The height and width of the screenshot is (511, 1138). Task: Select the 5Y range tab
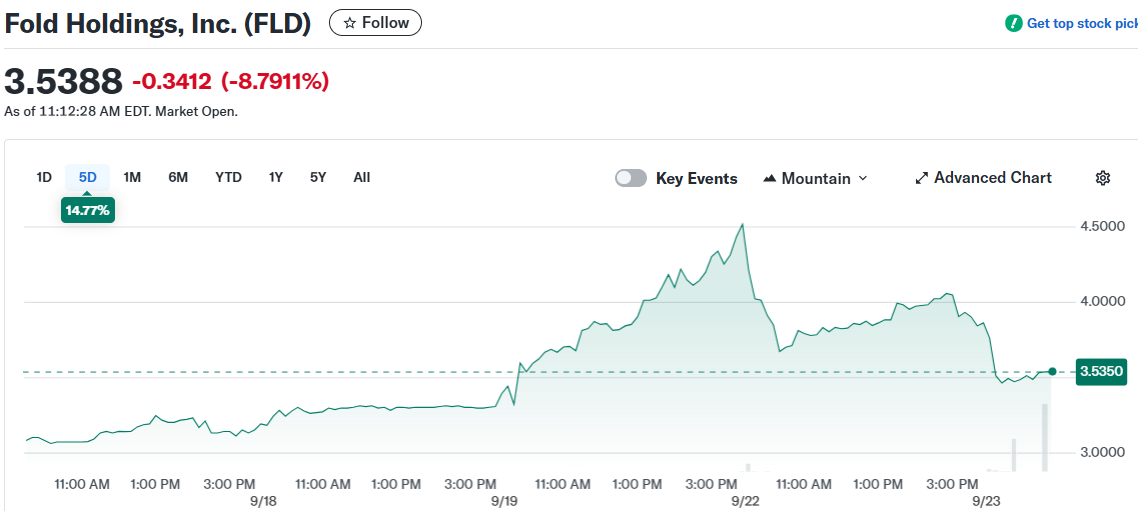(x=318, y=177)
